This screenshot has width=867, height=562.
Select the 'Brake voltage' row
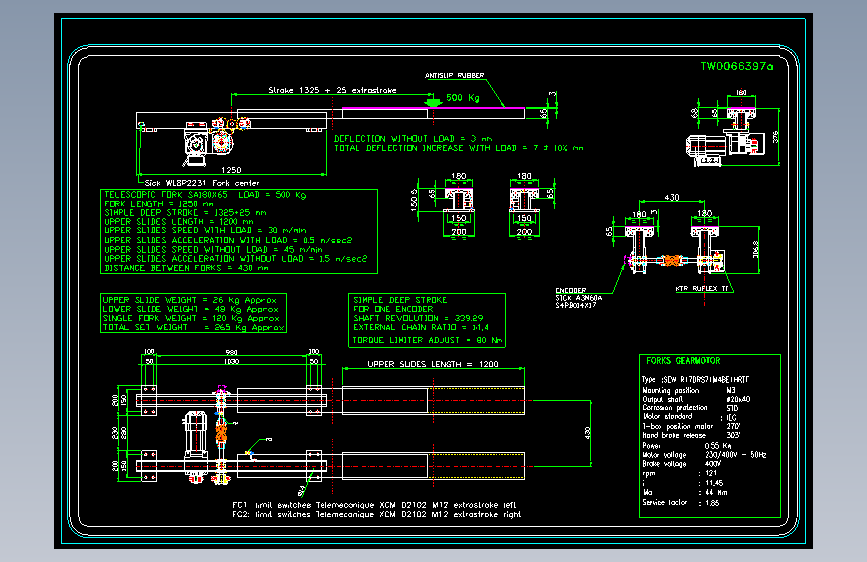(681, 464)
